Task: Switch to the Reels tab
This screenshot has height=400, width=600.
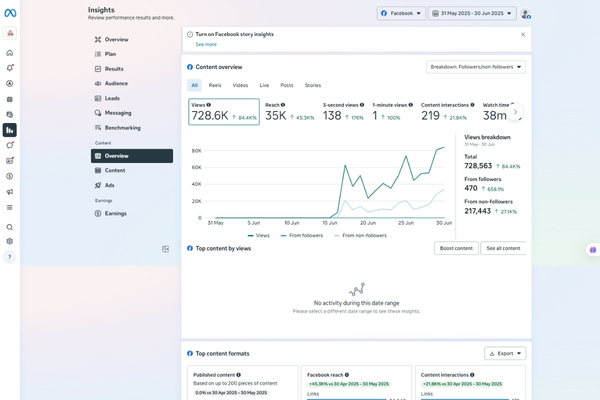Action: click(215, 86)
